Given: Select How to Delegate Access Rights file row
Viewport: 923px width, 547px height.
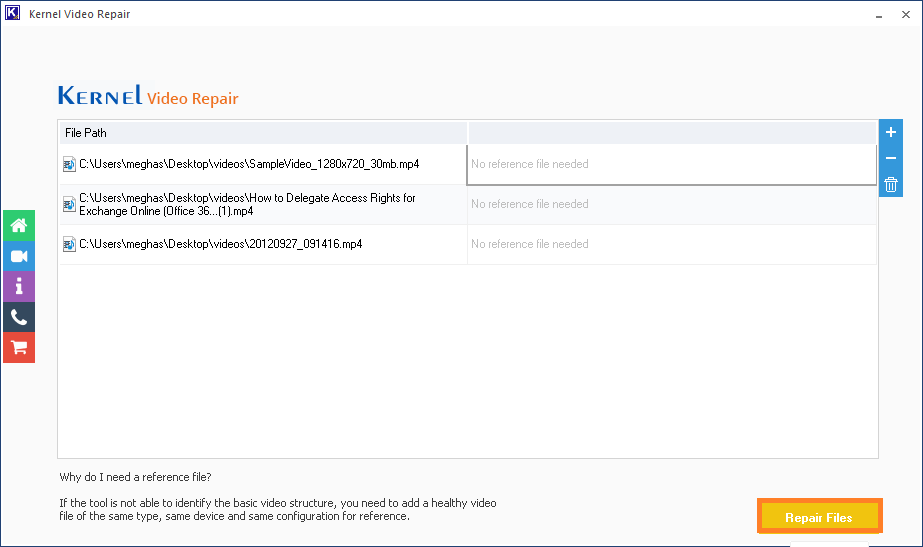Looking at the screenshot, I should click(x=263, y=204).
